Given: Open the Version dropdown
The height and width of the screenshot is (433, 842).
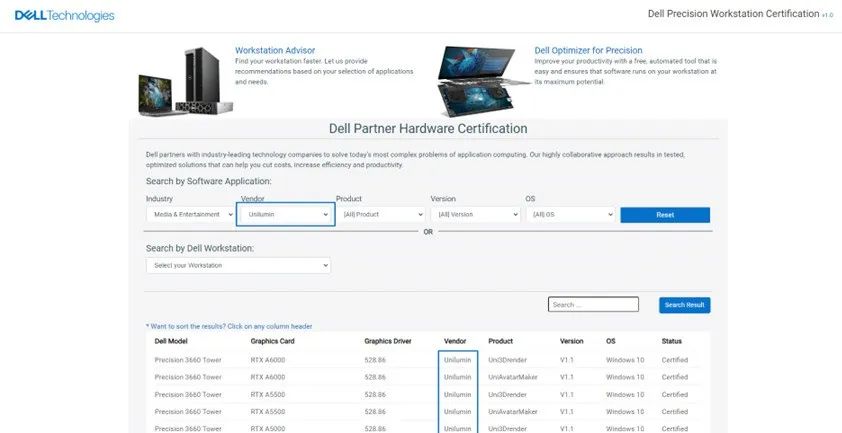Looking at the screenshot, I should pos(475,215).
